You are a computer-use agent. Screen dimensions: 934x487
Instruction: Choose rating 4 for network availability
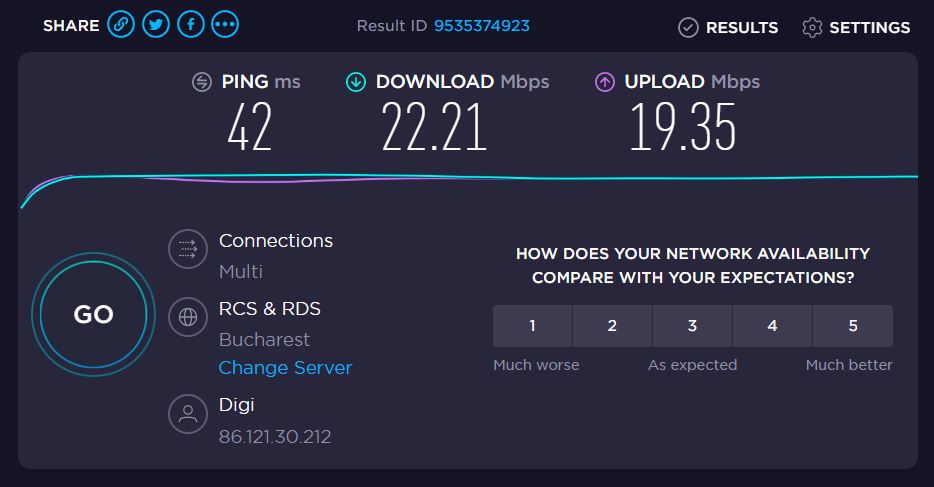772,326
